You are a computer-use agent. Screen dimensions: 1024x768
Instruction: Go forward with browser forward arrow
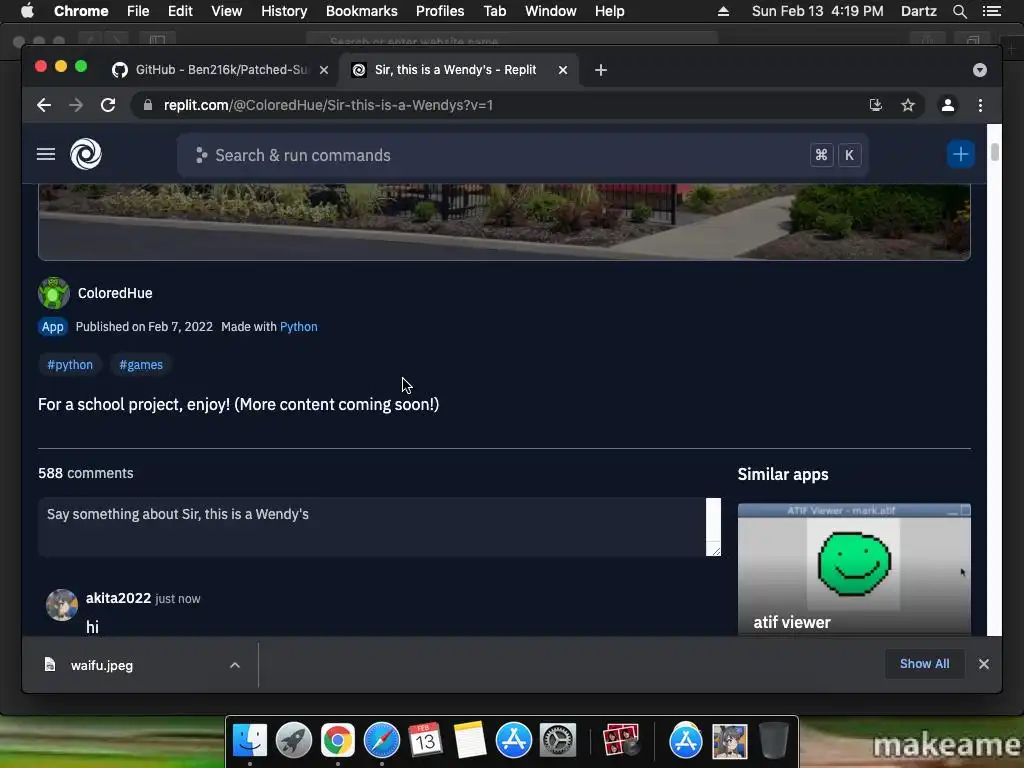click(x=76, y=105)
